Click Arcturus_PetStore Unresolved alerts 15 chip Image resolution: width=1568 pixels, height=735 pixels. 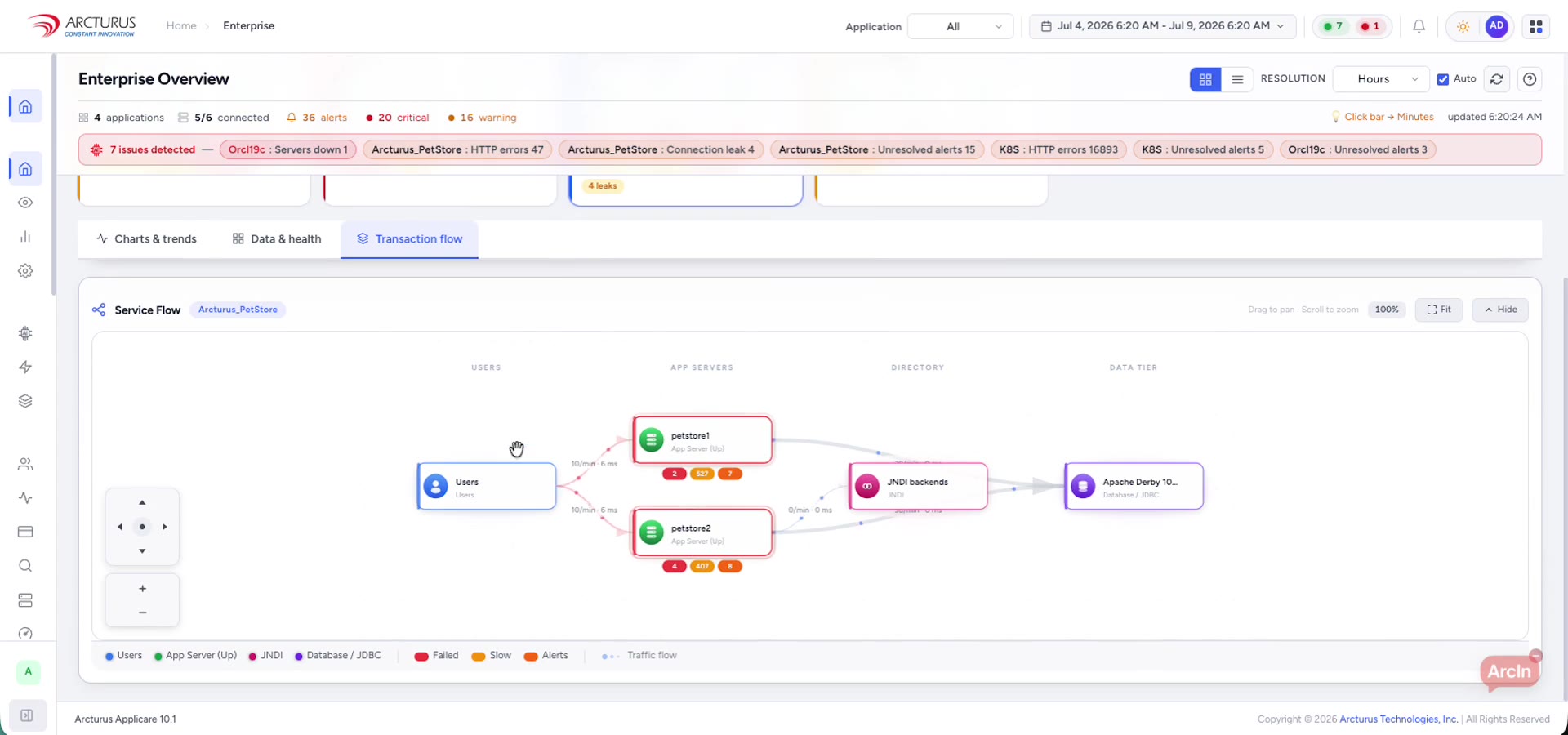pos(876,149)
